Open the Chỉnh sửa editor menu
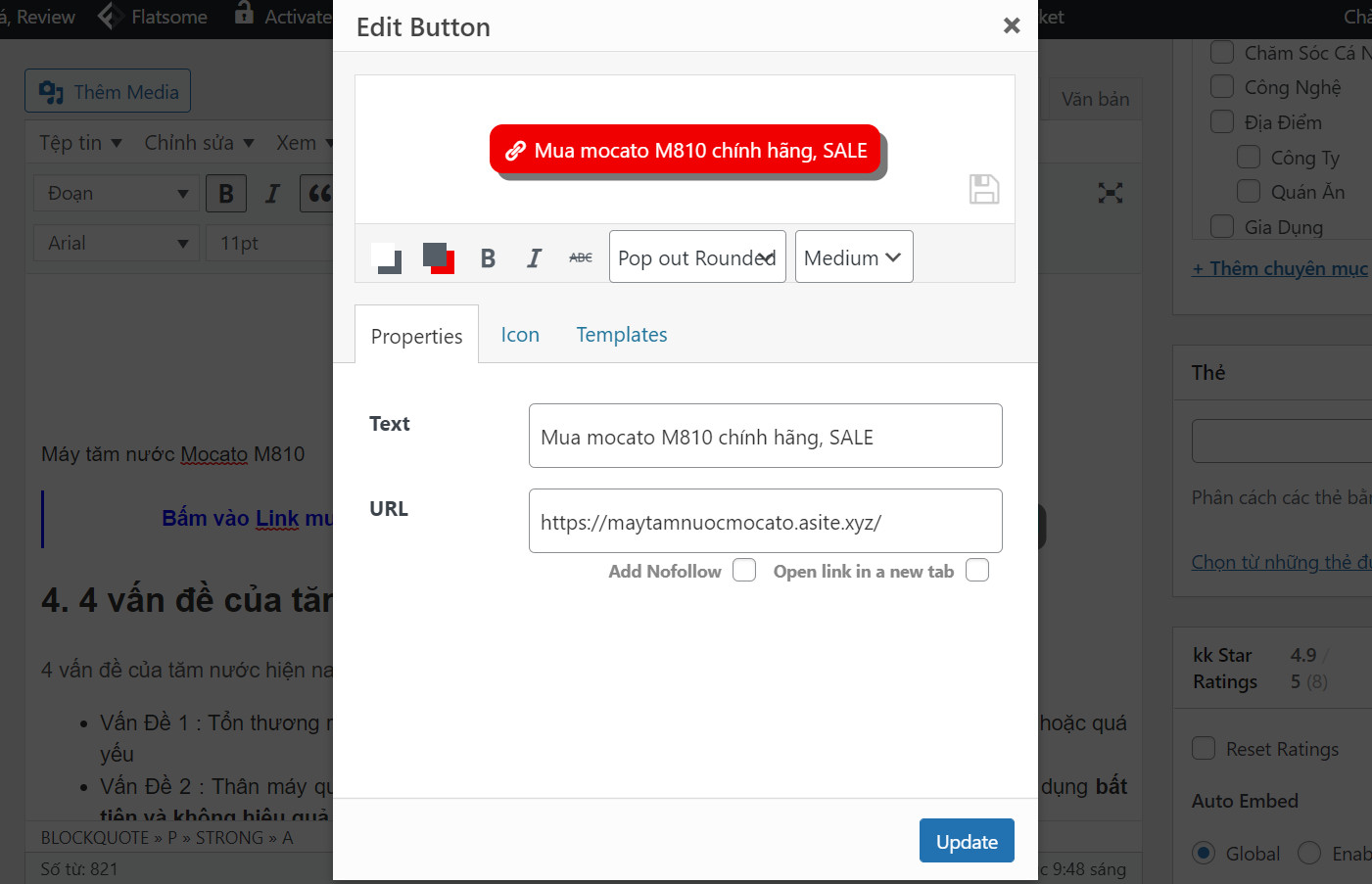The width and height of the screenshot is (1372, 884). (199, 143)
